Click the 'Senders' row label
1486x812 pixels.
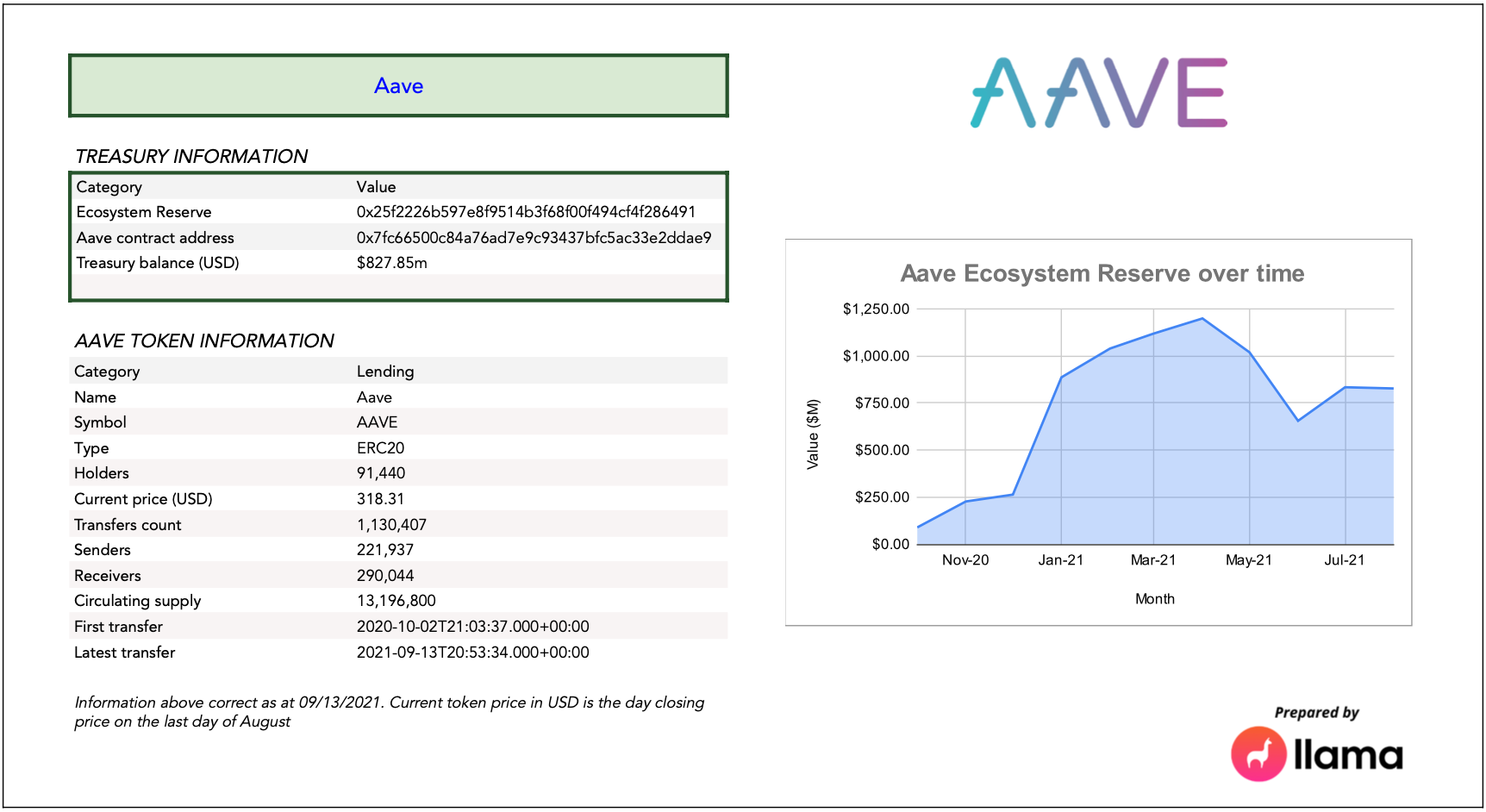[x=103, y=550]
